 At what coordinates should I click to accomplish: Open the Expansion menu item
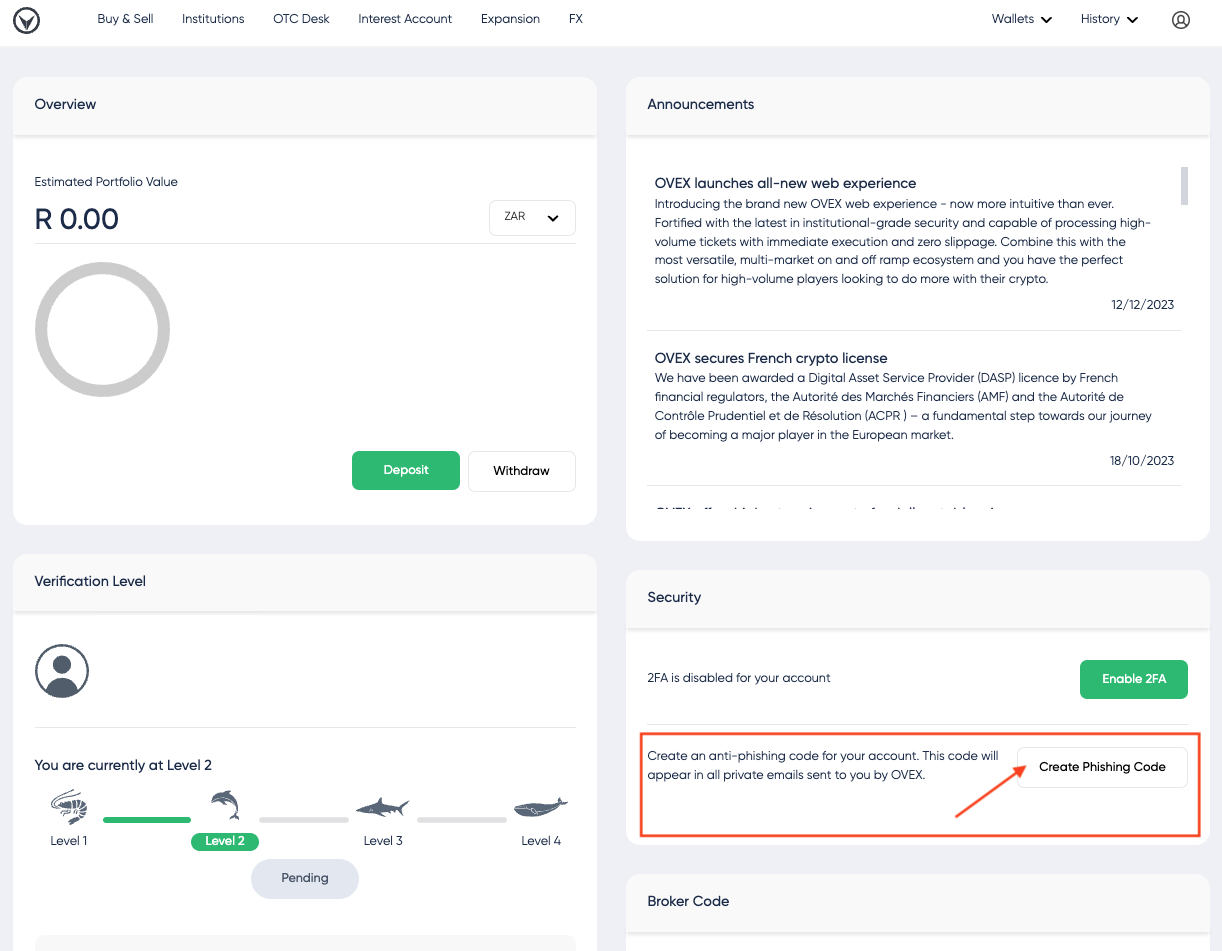click(x=510, y=19)
